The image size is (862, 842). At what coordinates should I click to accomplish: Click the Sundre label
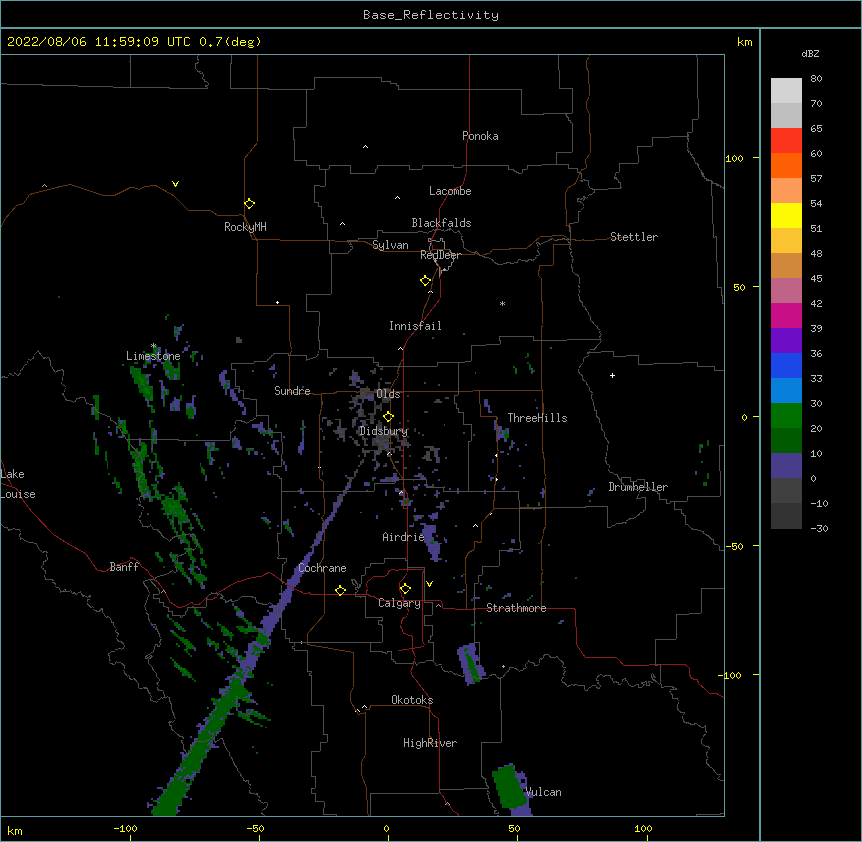pyautogui.click(x=292, y=391)
